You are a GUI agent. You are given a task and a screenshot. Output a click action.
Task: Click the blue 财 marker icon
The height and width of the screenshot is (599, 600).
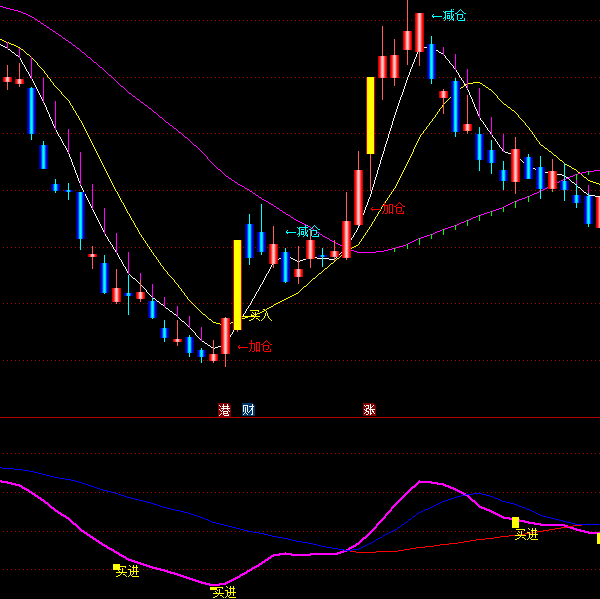coord(248,409)
